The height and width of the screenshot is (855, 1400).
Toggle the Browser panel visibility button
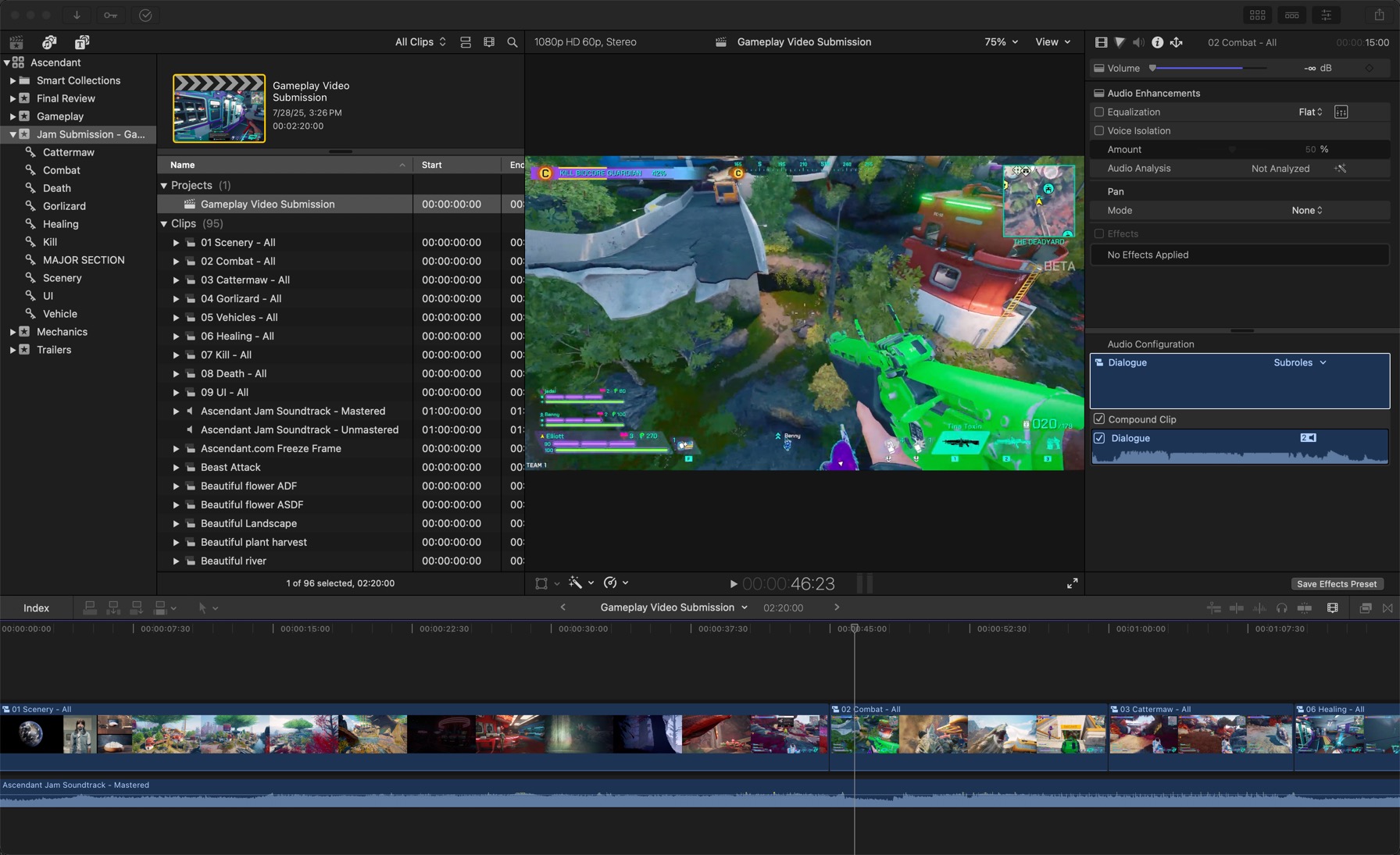1258,15
